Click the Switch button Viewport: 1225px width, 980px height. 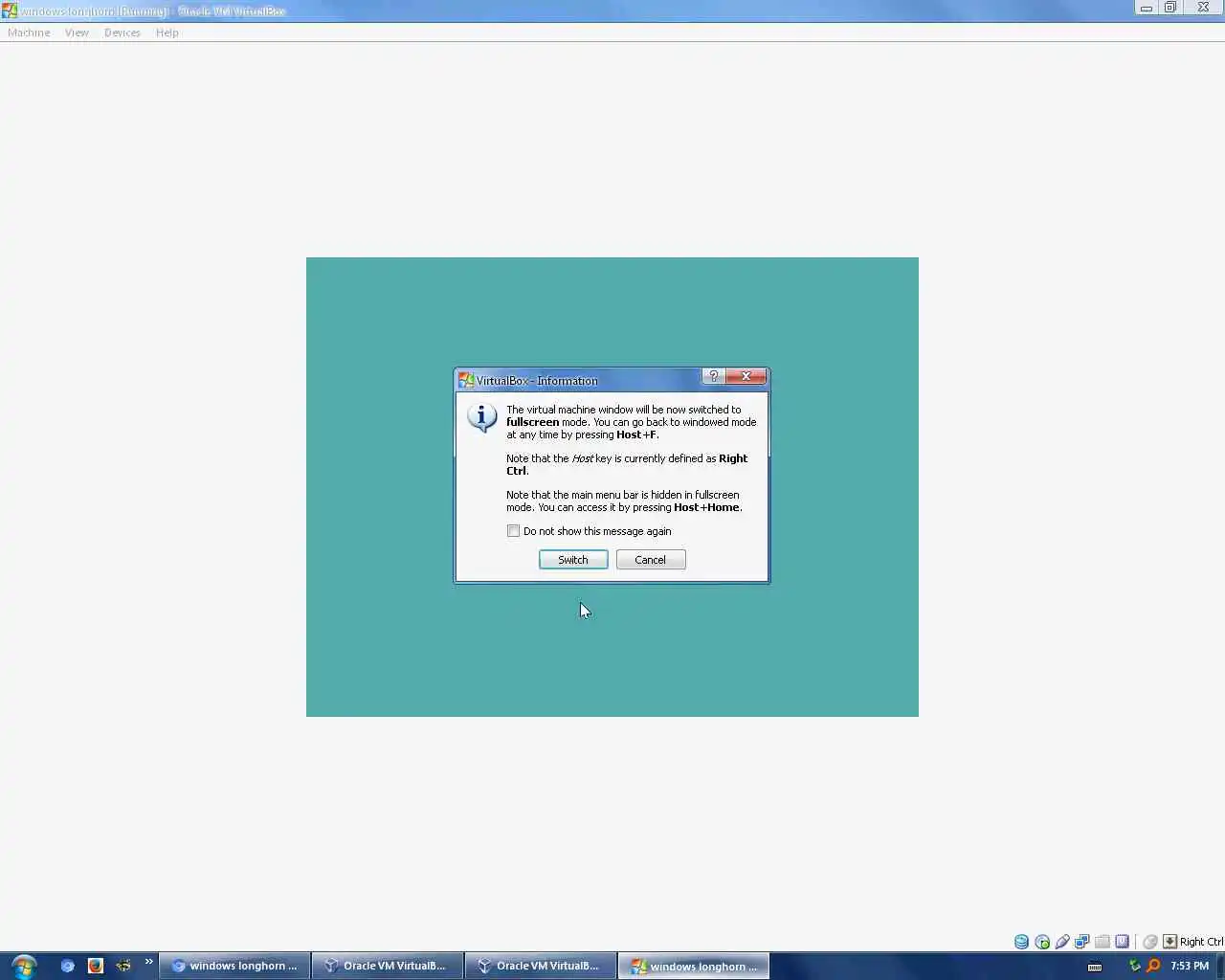[573, 560]
